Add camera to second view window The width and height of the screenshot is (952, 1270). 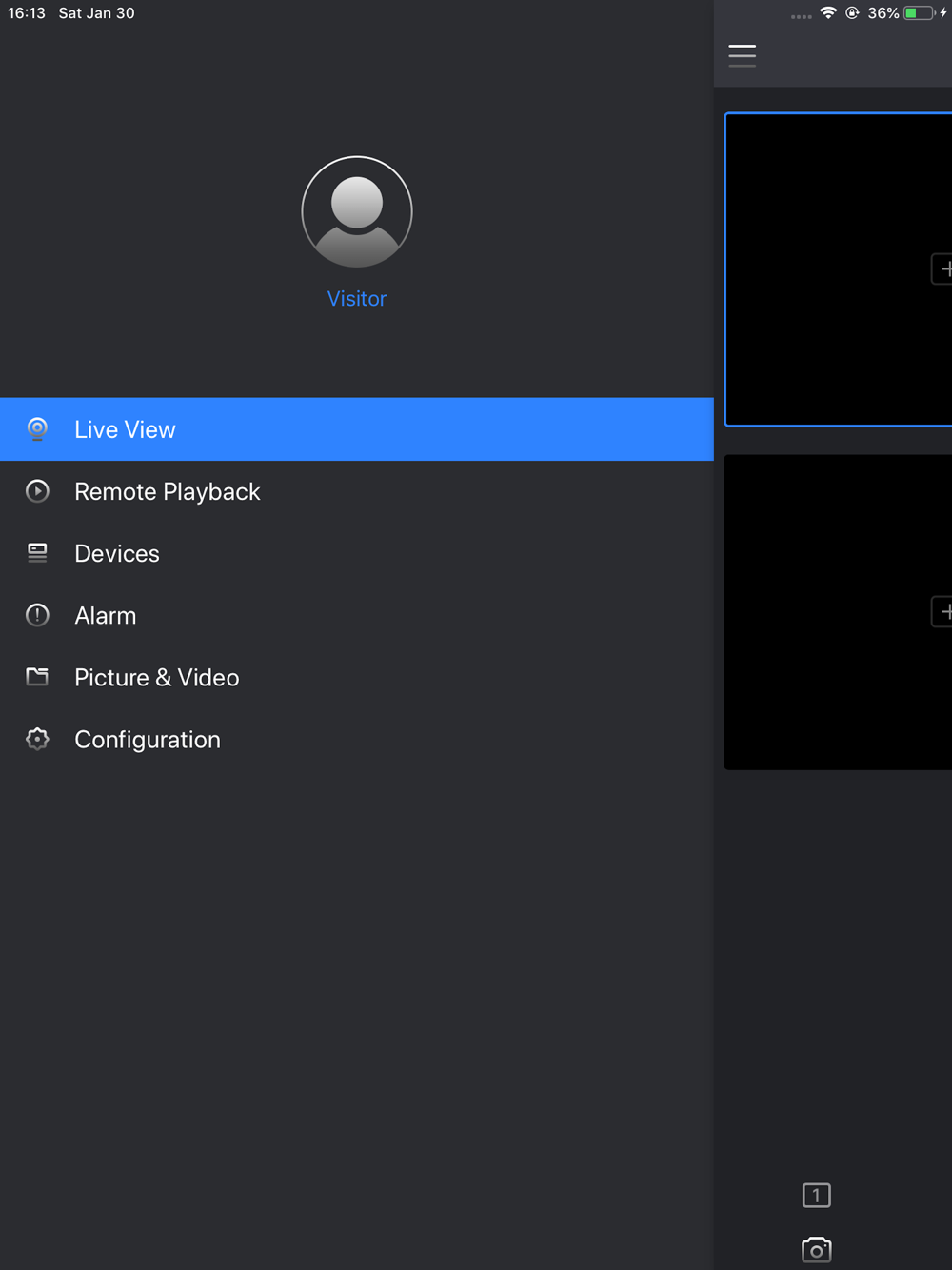pyautogui.click(x=942, y=612)
